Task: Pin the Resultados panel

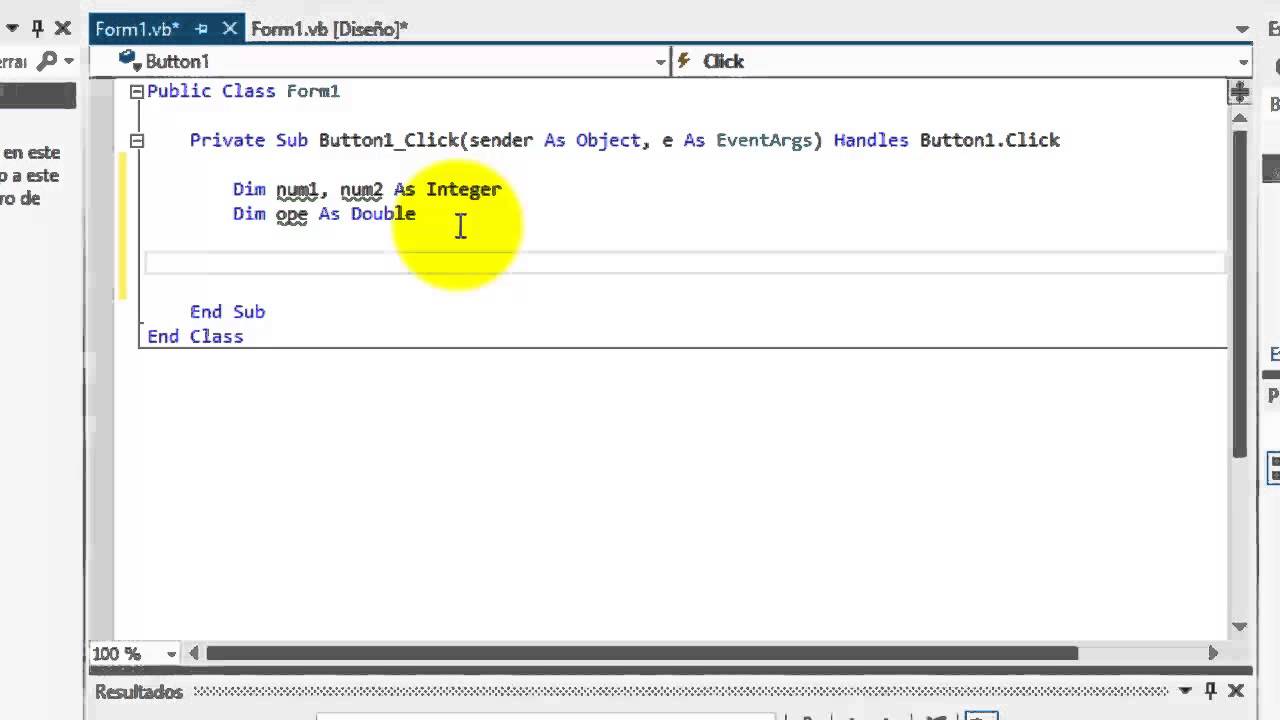Action: [1210, 691]
